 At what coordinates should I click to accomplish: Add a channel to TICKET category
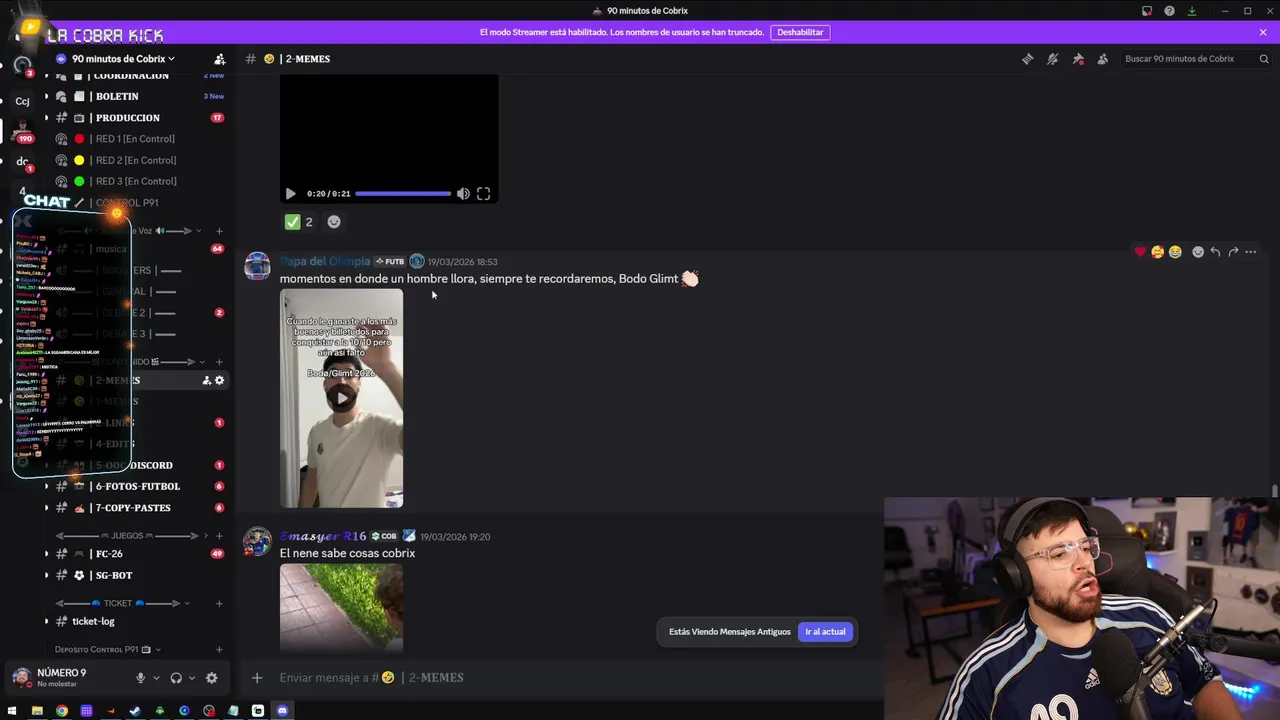pyautogui.click(x=219, y=603)
